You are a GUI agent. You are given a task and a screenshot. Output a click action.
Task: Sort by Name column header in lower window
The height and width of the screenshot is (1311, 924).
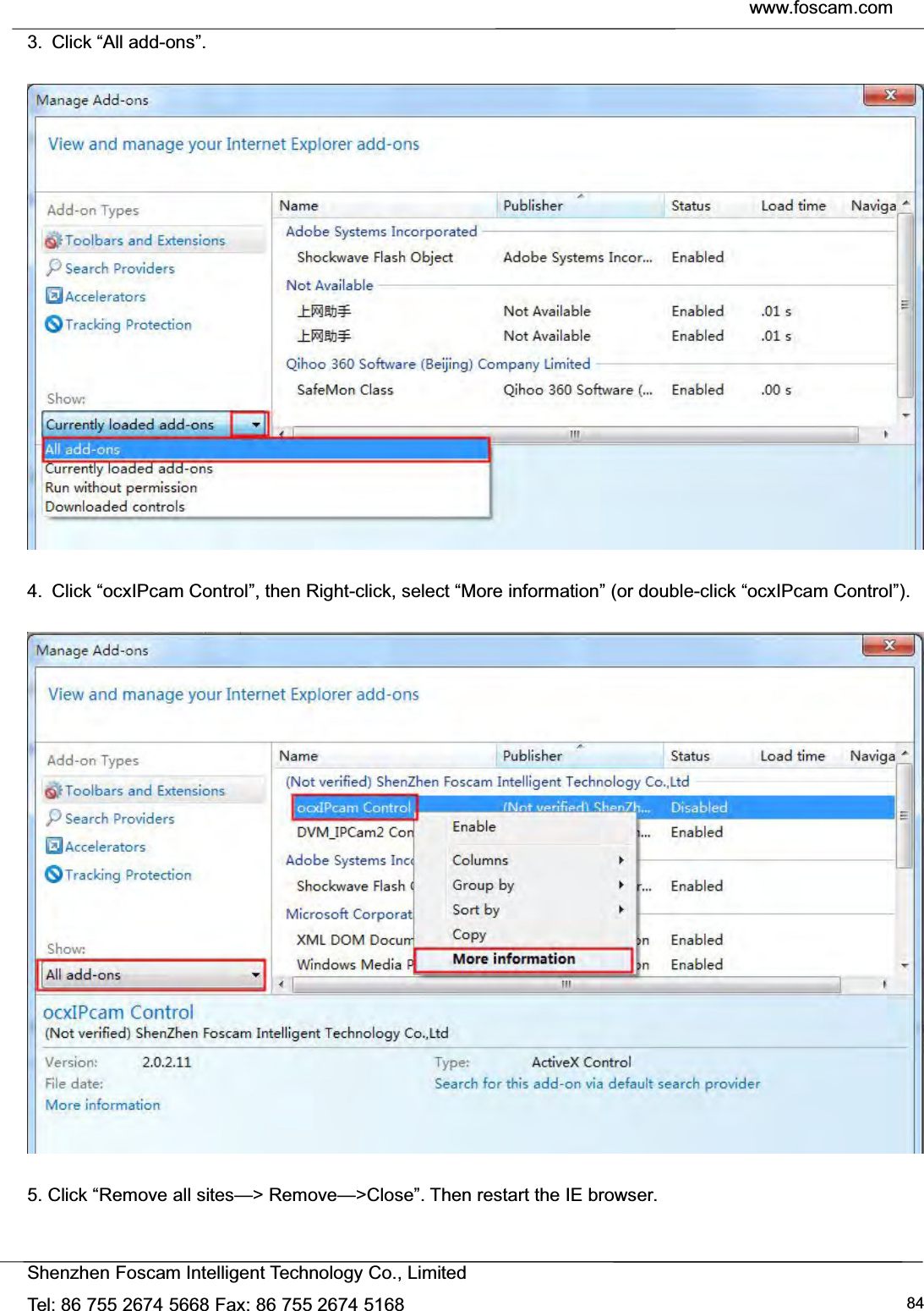point(385,756)
